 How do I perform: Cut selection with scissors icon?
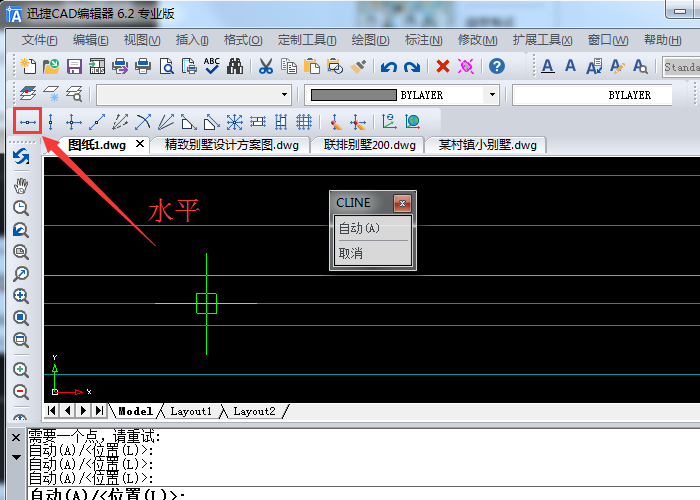tap(266, 66)
